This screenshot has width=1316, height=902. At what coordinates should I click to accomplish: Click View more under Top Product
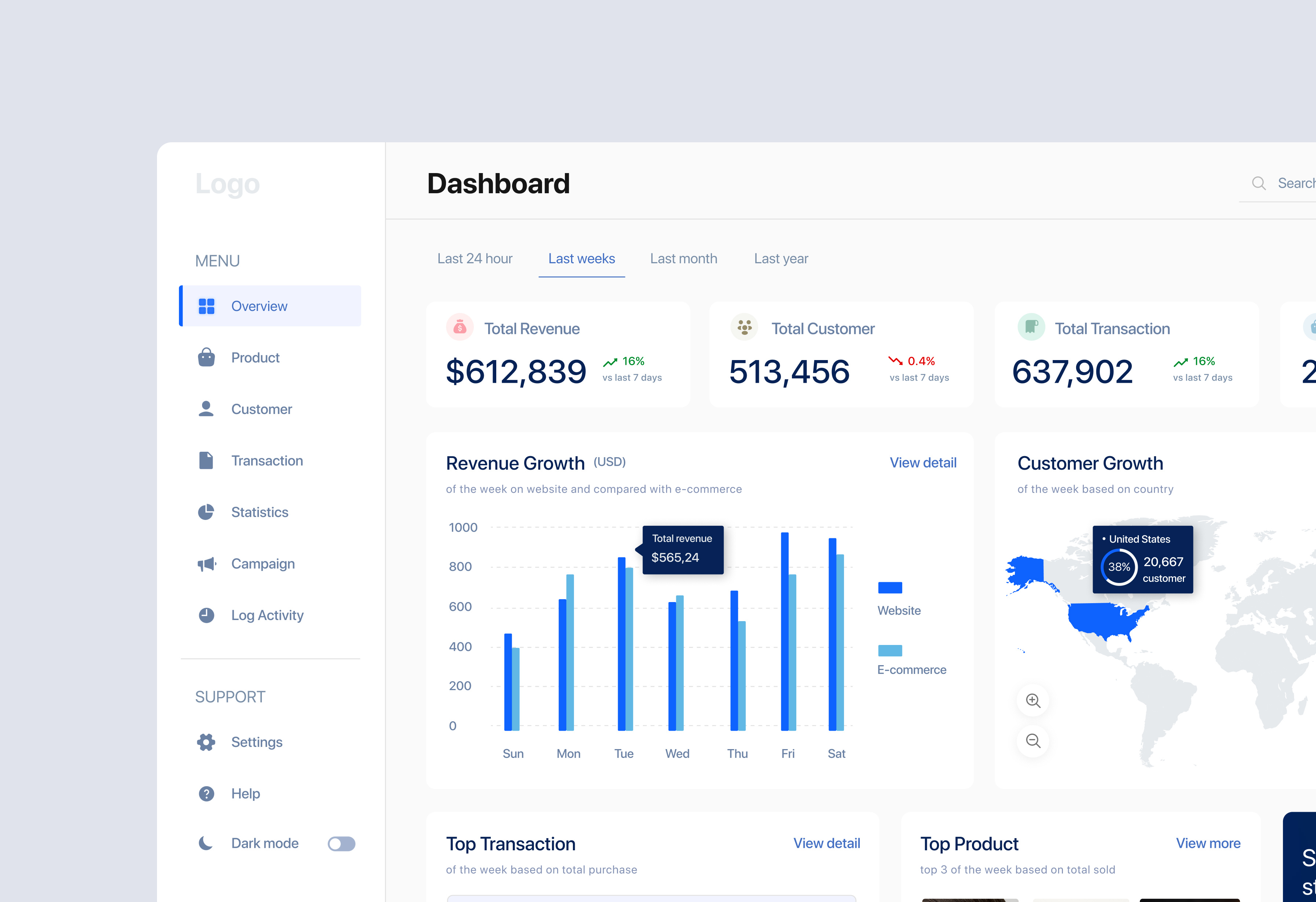click(x=1208, y=843)
